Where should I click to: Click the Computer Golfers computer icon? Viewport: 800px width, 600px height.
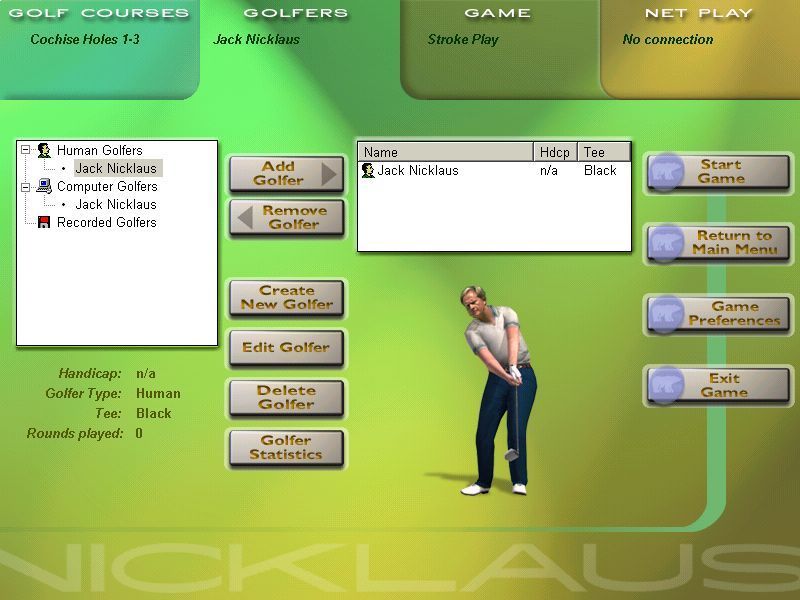pyautogui.click(x=44, y=186)
